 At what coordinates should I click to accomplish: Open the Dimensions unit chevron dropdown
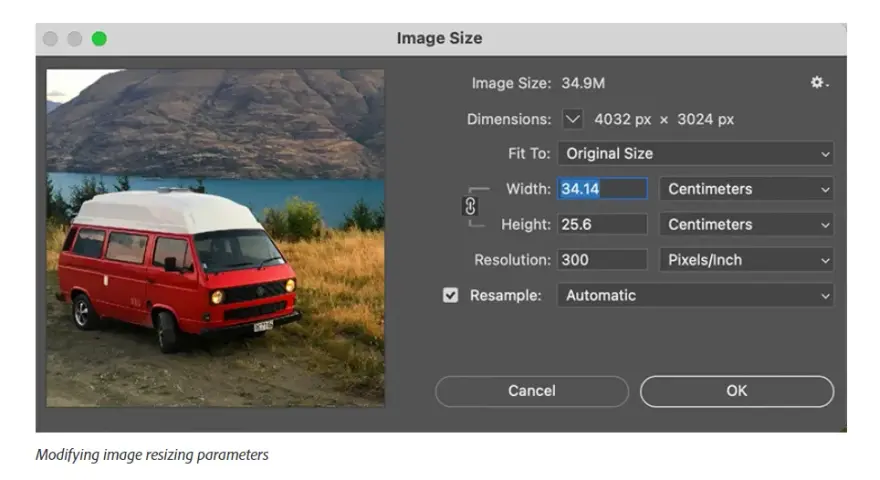coord(572,119)
